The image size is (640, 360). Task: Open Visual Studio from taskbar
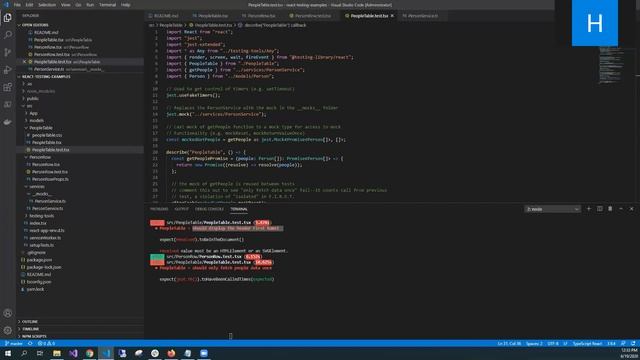tap(73, 353)
